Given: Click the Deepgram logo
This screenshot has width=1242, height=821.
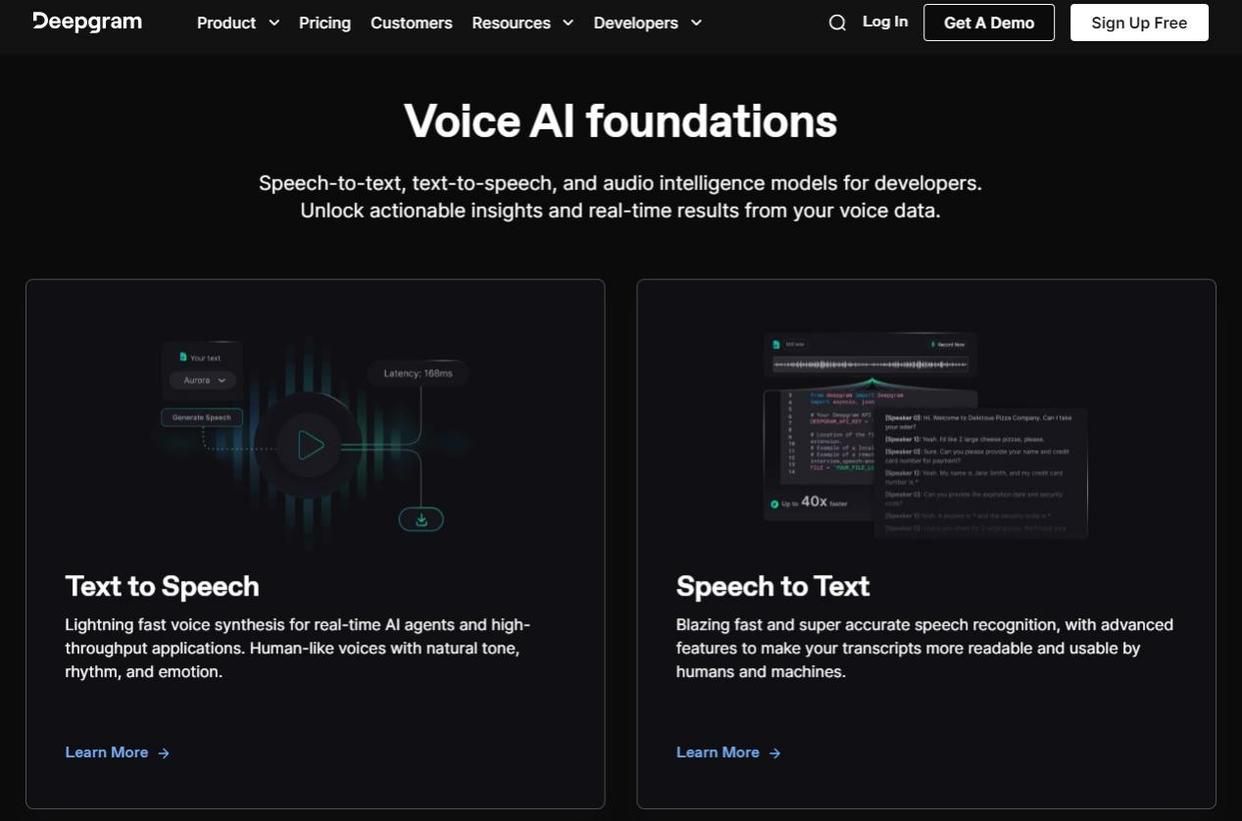Looking at the screenshot, I should pos(87,22).
